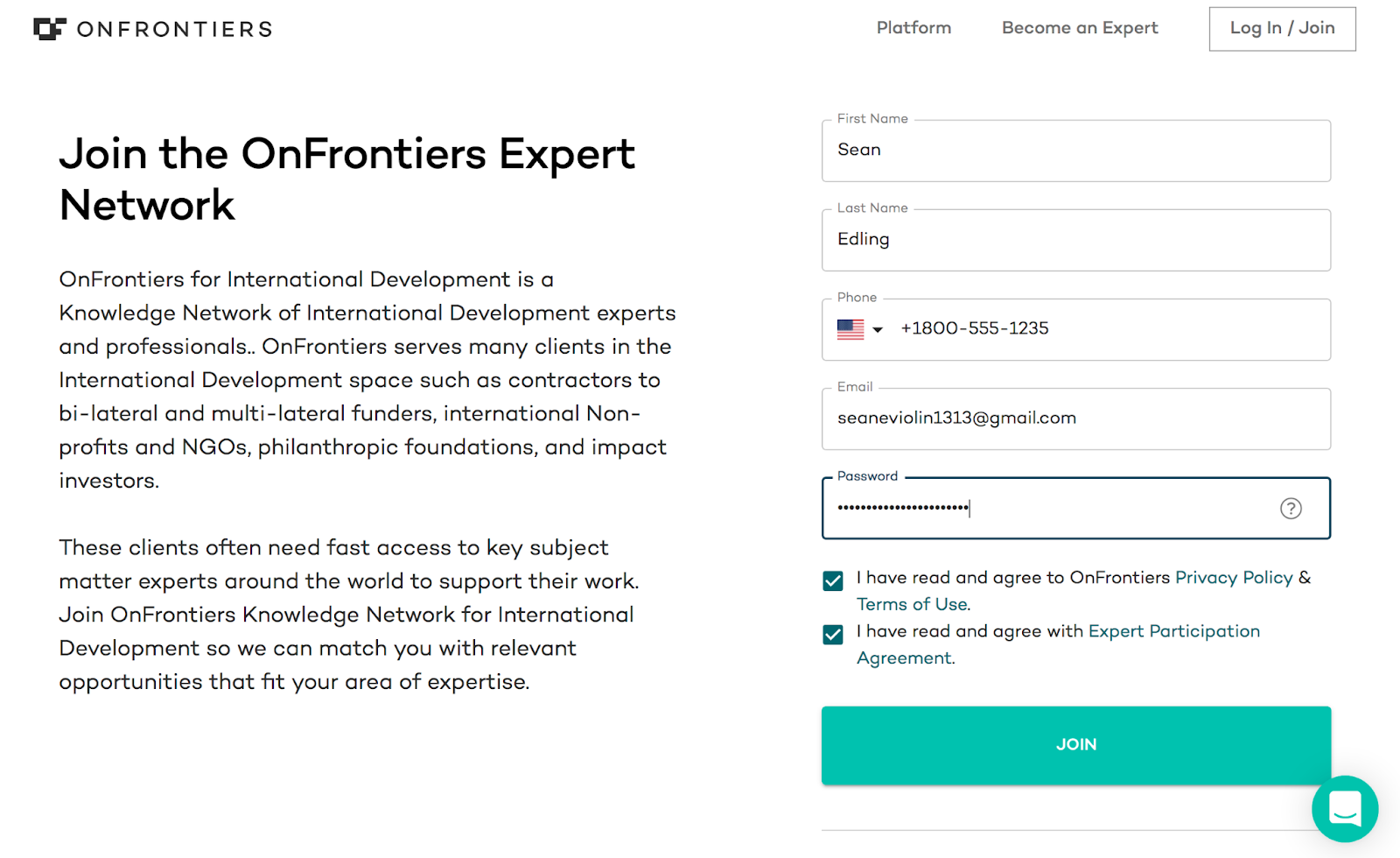Expand the phone country code dropdown arrow
This screenshot has width=1400, height=858.
pyautogui.click(x=878, y=330)
